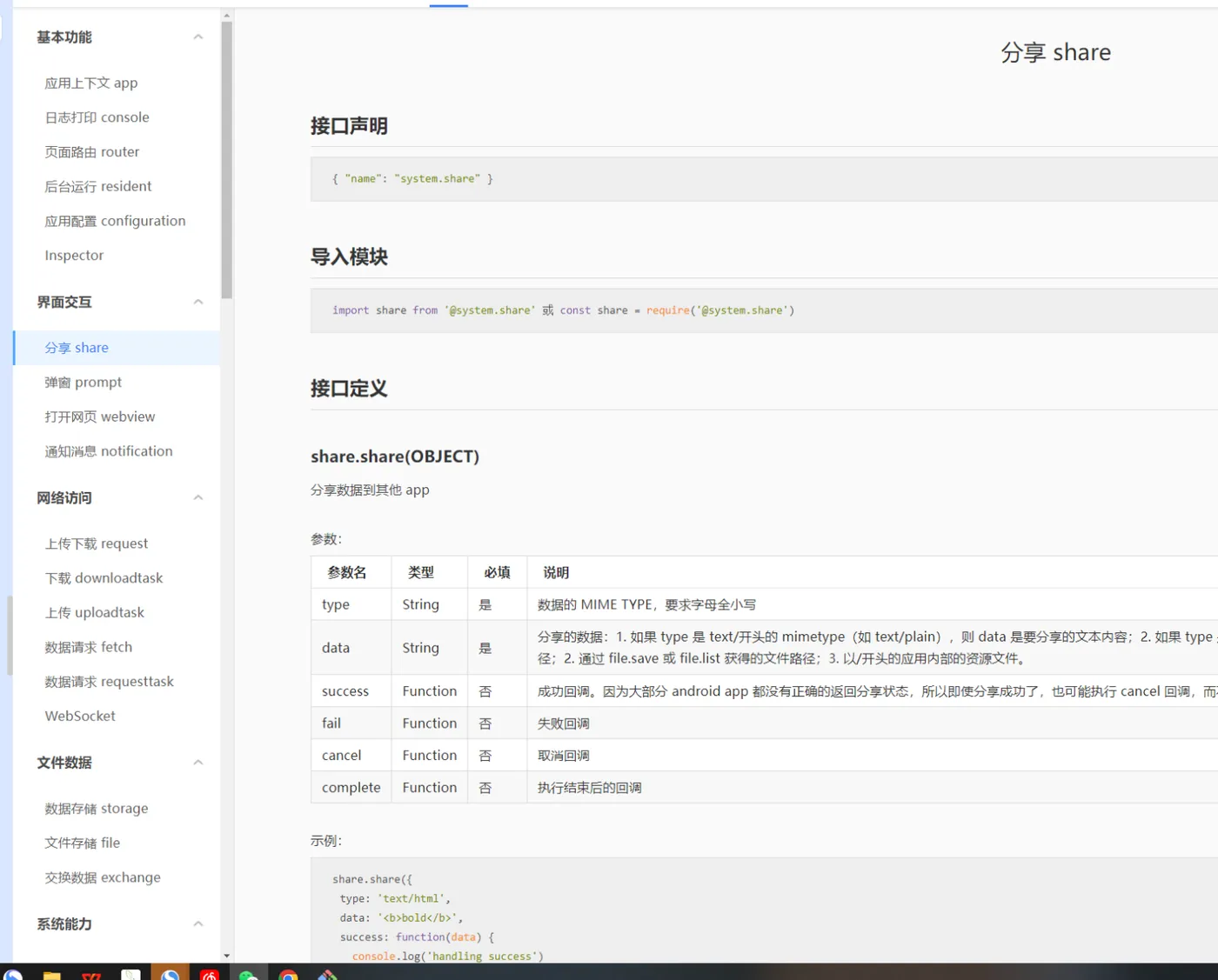Screen dimensions: 1218x980
Task: Click the success parameter cell
Action: point(351,691)
